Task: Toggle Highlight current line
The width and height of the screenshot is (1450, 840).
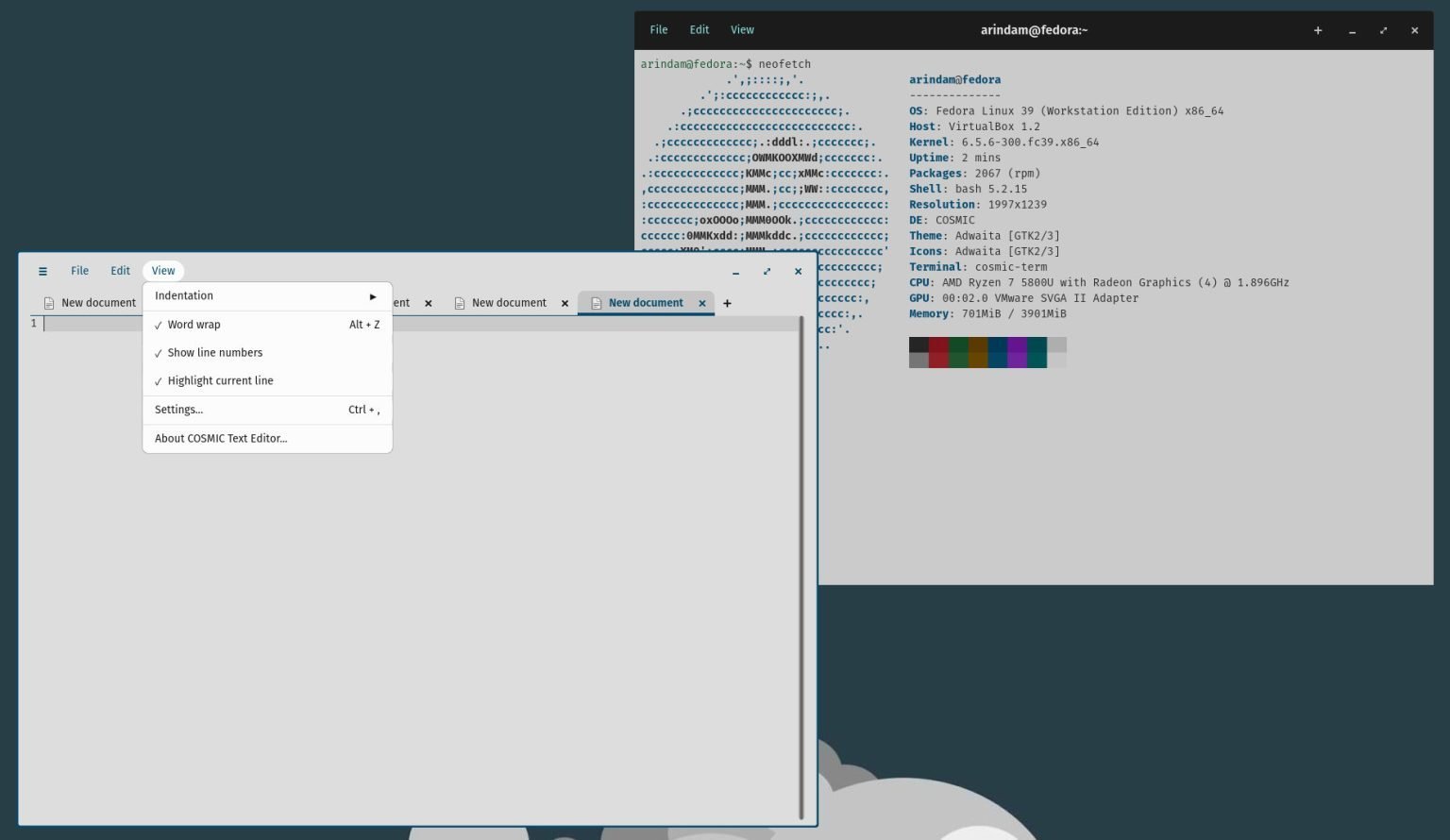Action: 220,380
